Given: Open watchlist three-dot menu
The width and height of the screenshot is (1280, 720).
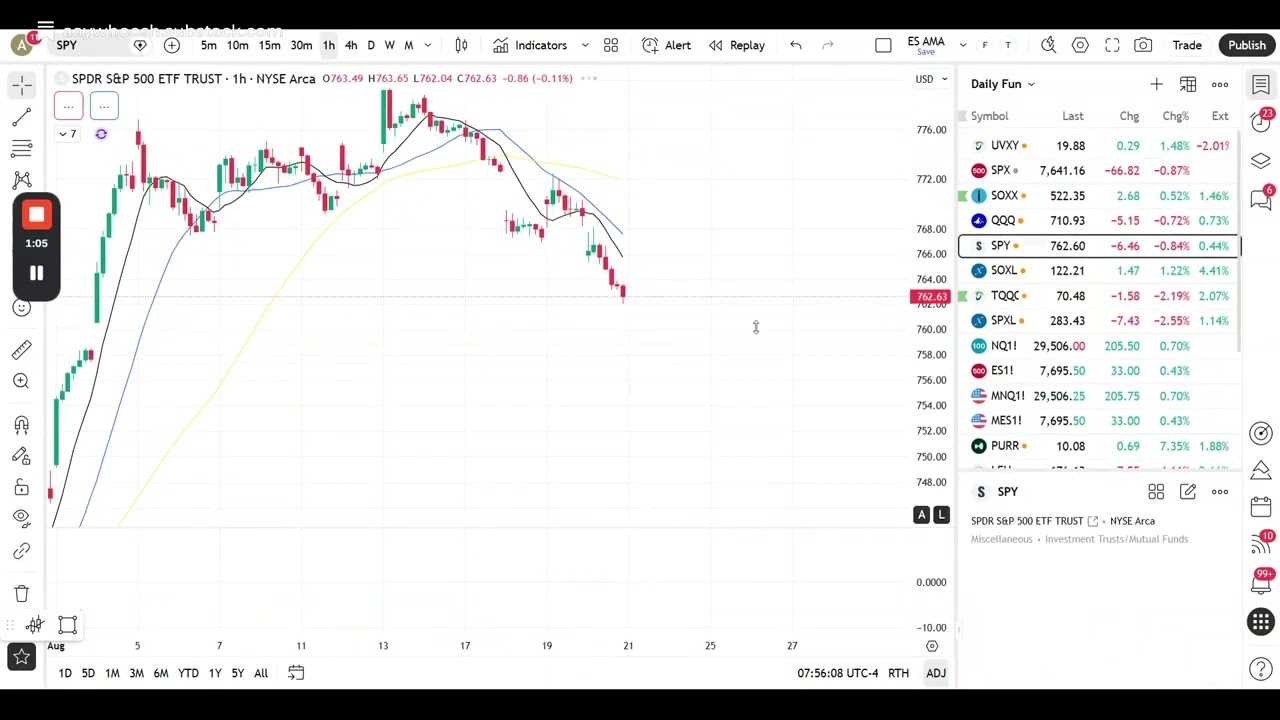Looking at the screenshot, I should tap(1220, 85).
